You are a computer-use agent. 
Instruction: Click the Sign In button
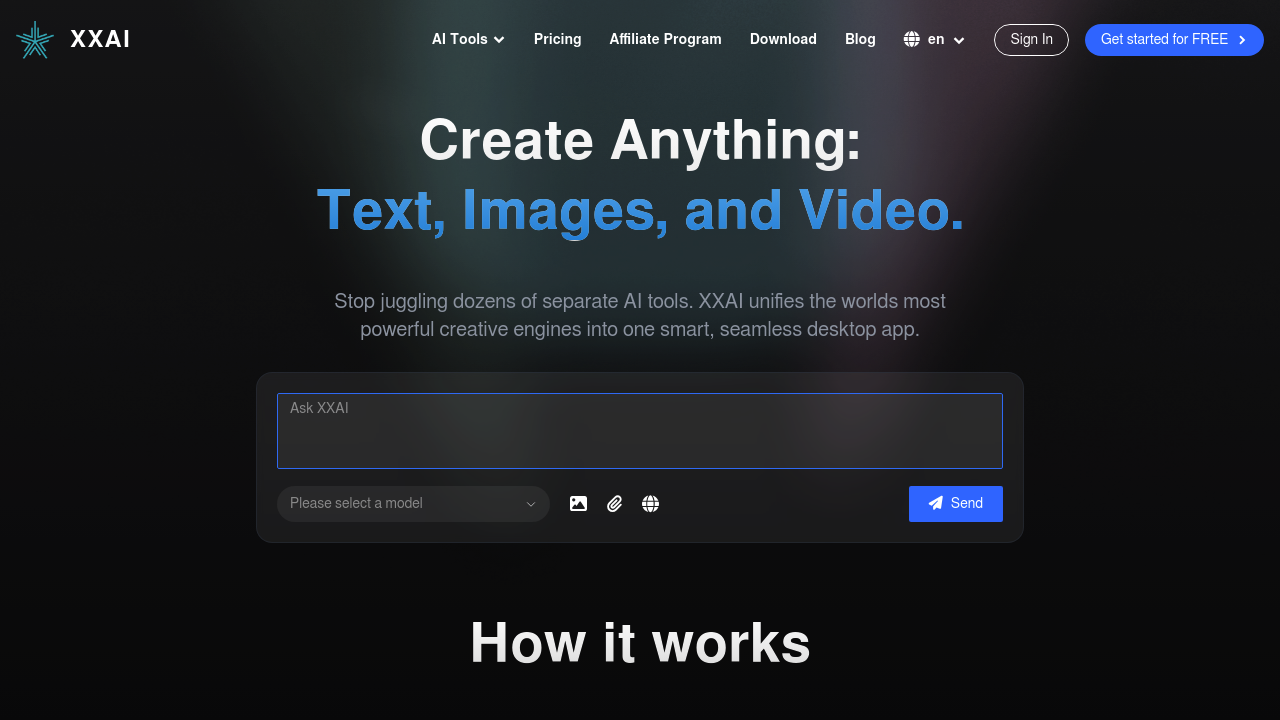(x=1031, y=40)
